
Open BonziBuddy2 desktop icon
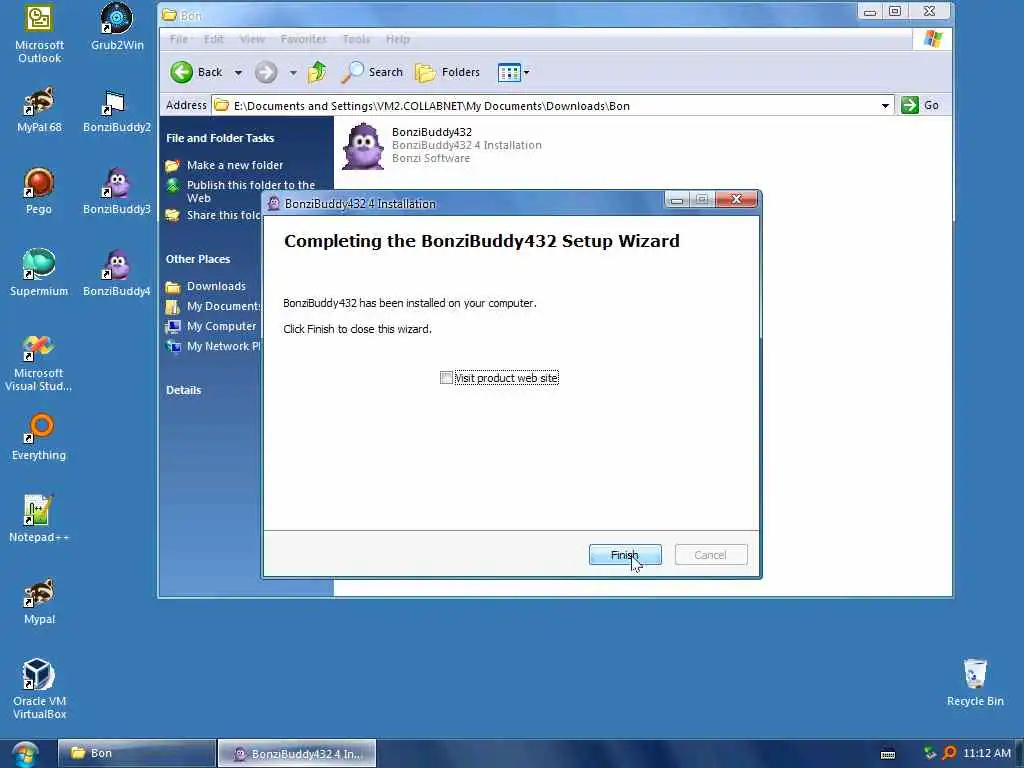[x=117, y=110]
